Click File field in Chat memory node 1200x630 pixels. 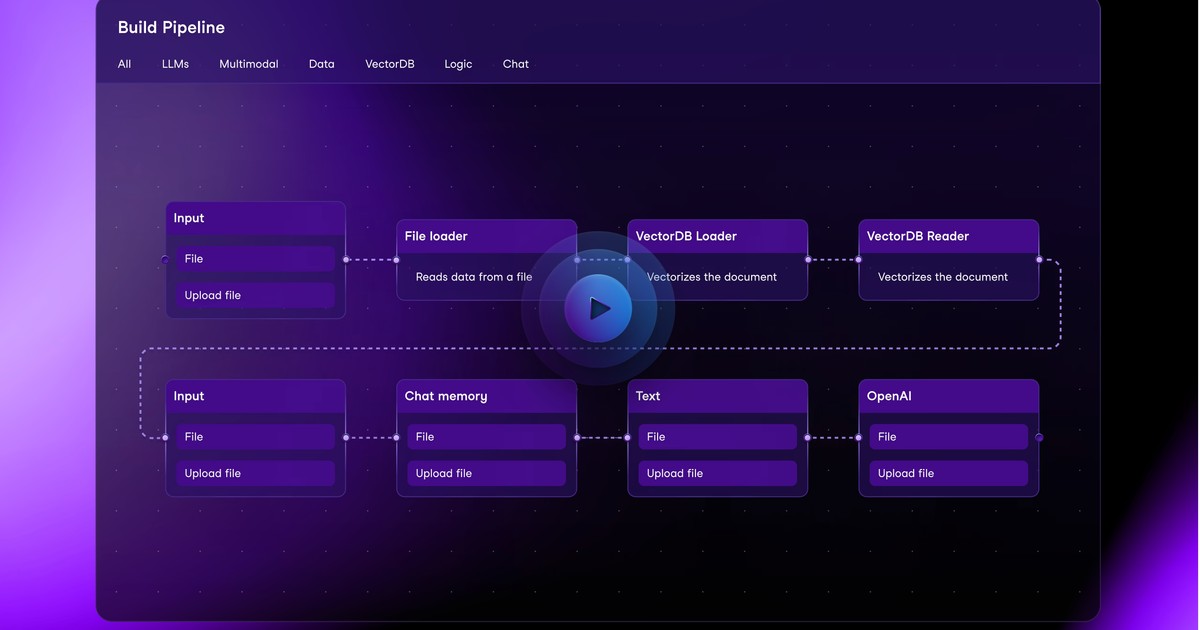click(487, 437)
